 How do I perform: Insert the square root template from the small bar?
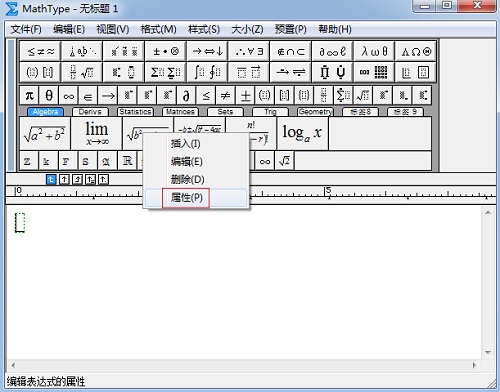pos(363,96)
